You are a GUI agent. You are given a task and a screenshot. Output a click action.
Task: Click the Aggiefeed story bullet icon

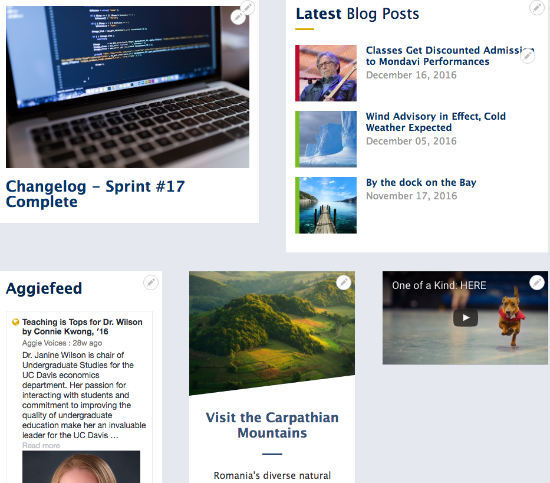(x=15, y=322)
